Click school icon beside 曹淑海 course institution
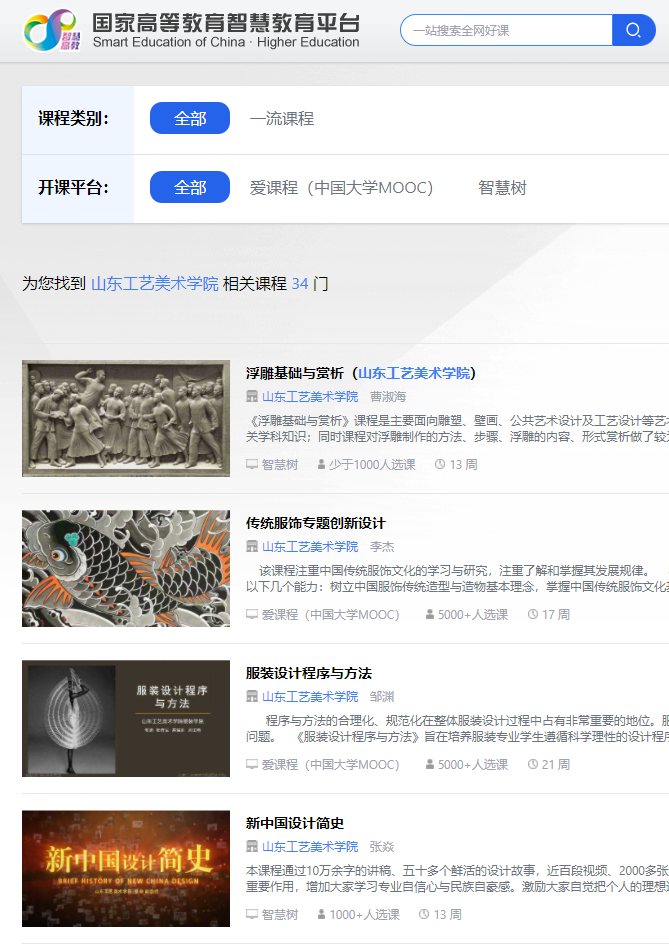669x948 pixels. tap(252, 397)
